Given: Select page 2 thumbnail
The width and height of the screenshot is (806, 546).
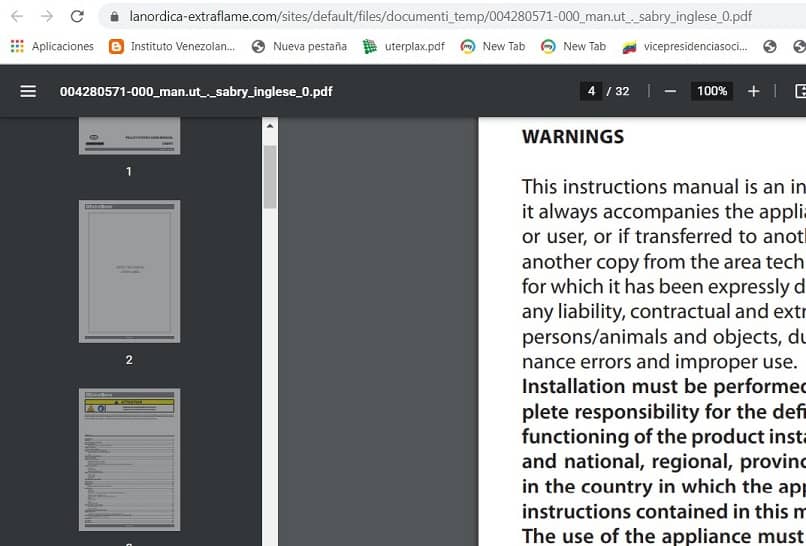Looking at the screenshot, I should [x=129, y=271].
